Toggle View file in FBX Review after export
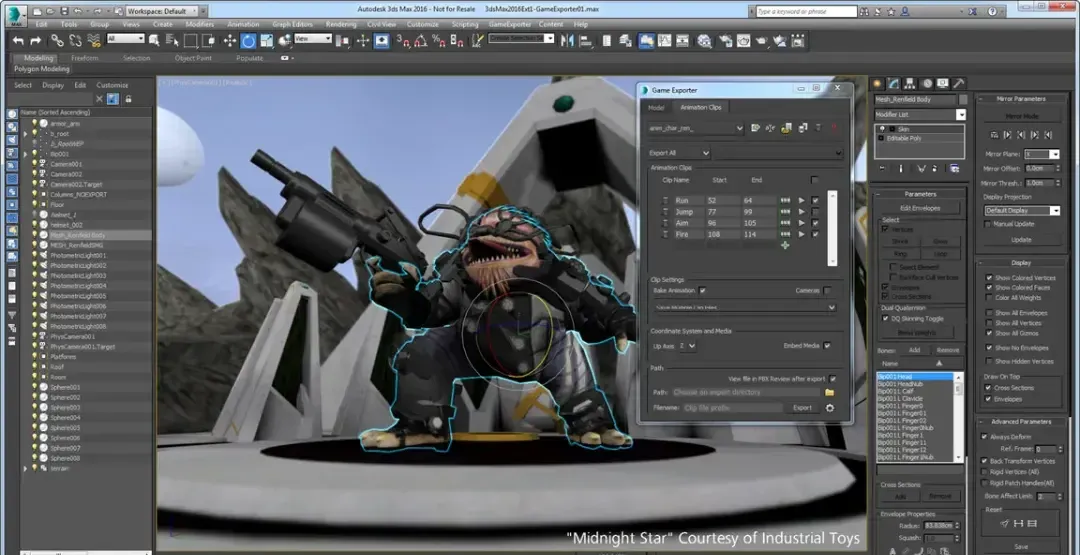The width and height of the screenshot is (1080, 555). coord(833,379)
